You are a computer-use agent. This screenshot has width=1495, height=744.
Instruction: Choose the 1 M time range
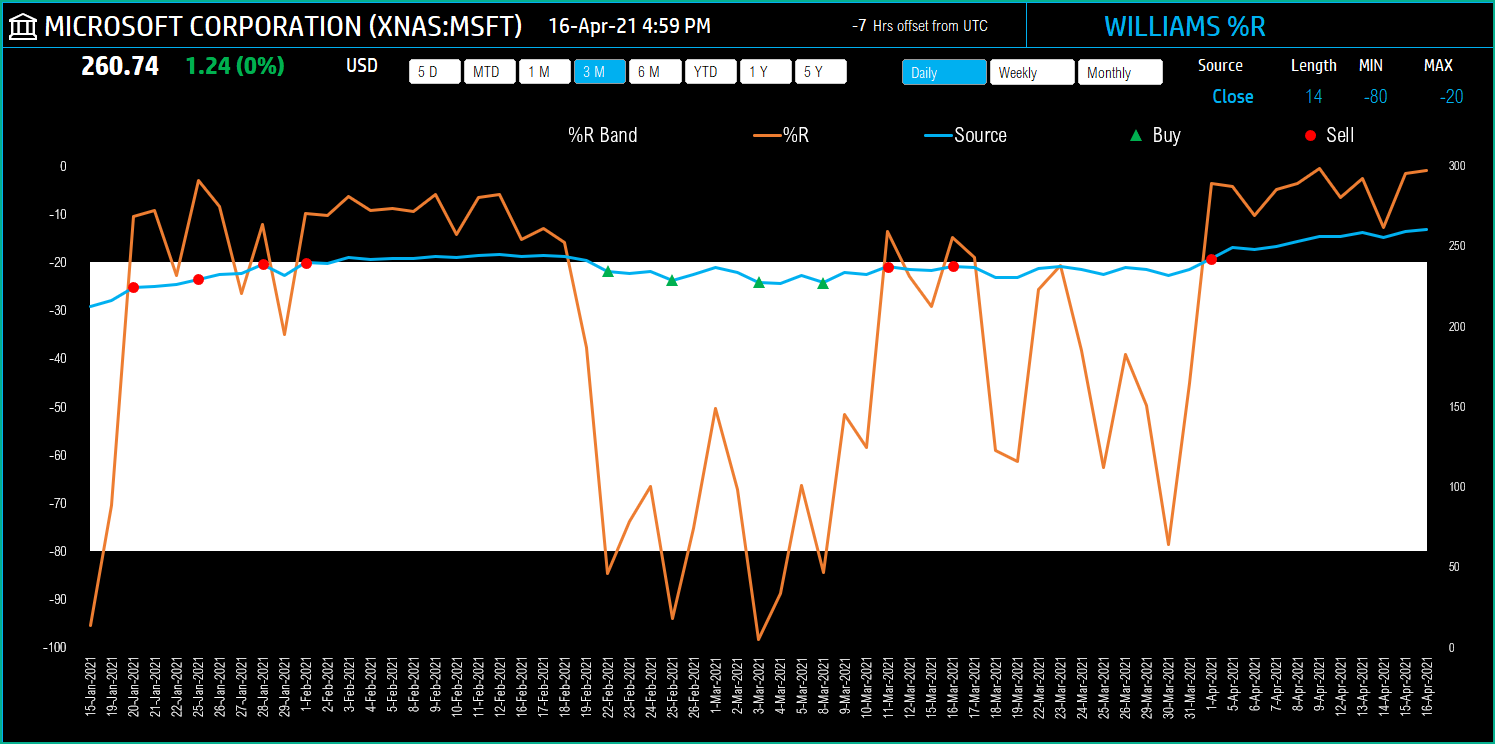pos(544,72)
